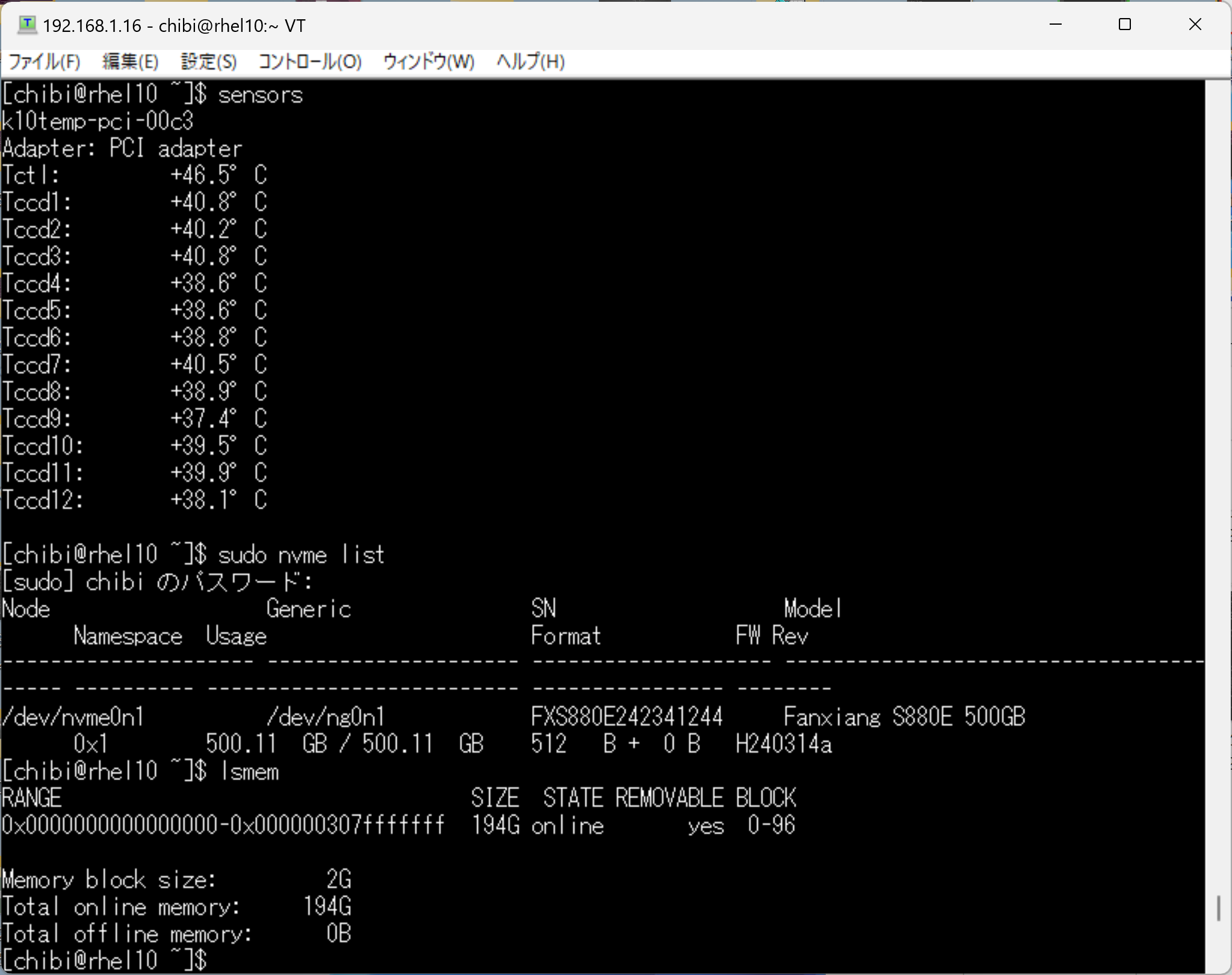The height and width of the screenshot is (975, 1232).
Task: Click the Tera Term icon in title bar
Action: [27, 25]
